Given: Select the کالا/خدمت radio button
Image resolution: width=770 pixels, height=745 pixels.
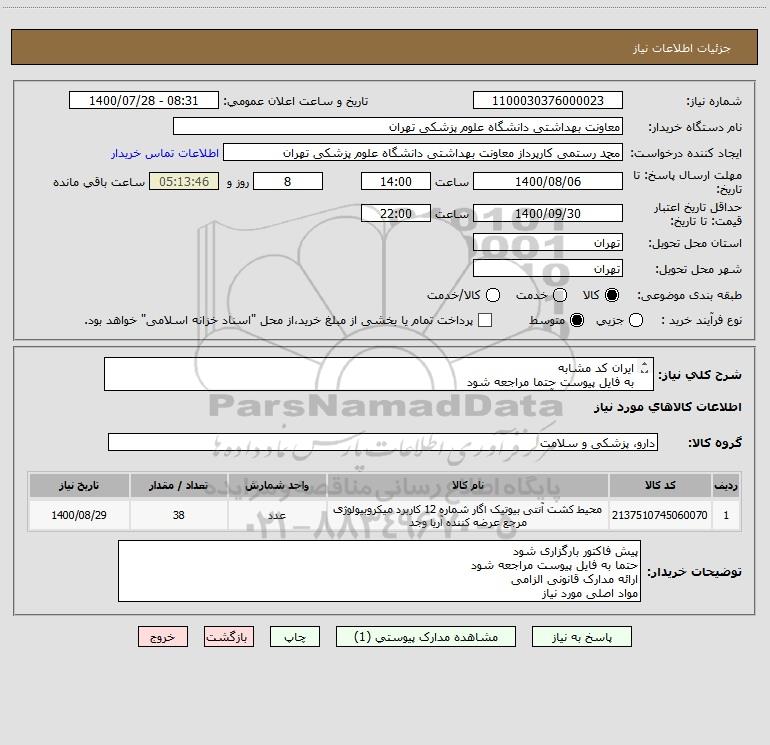Looking at the screenshot, I should point(493,295).
